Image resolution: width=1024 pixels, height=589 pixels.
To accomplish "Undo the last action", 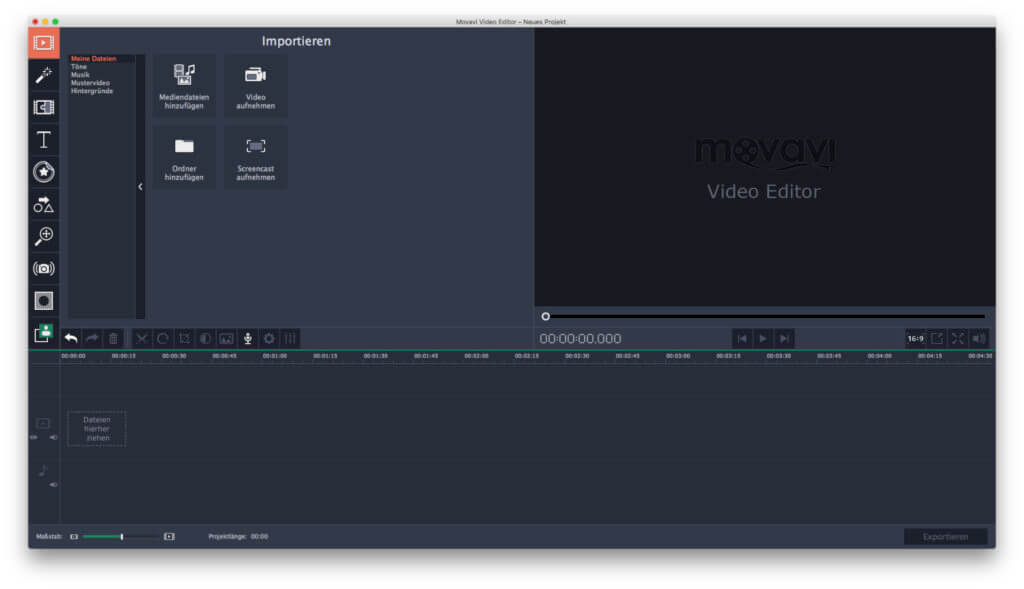I will (x=71, y=338).
